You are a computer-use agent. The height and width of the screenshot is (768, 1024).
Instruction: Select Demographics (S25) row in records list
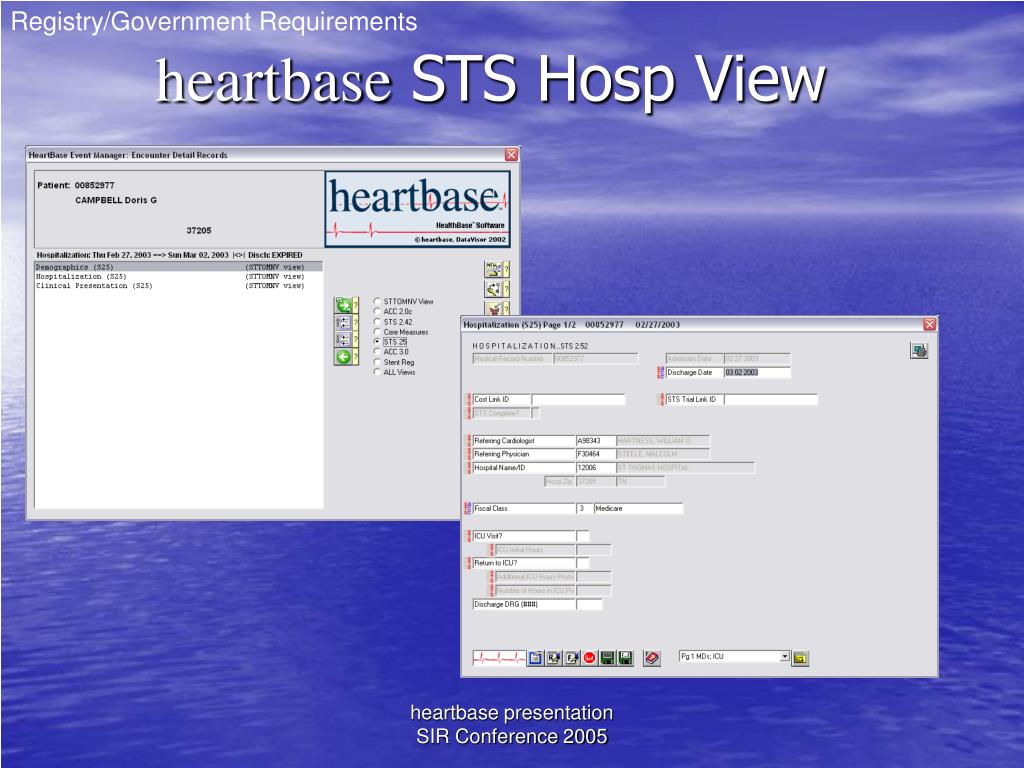[178, 267]
